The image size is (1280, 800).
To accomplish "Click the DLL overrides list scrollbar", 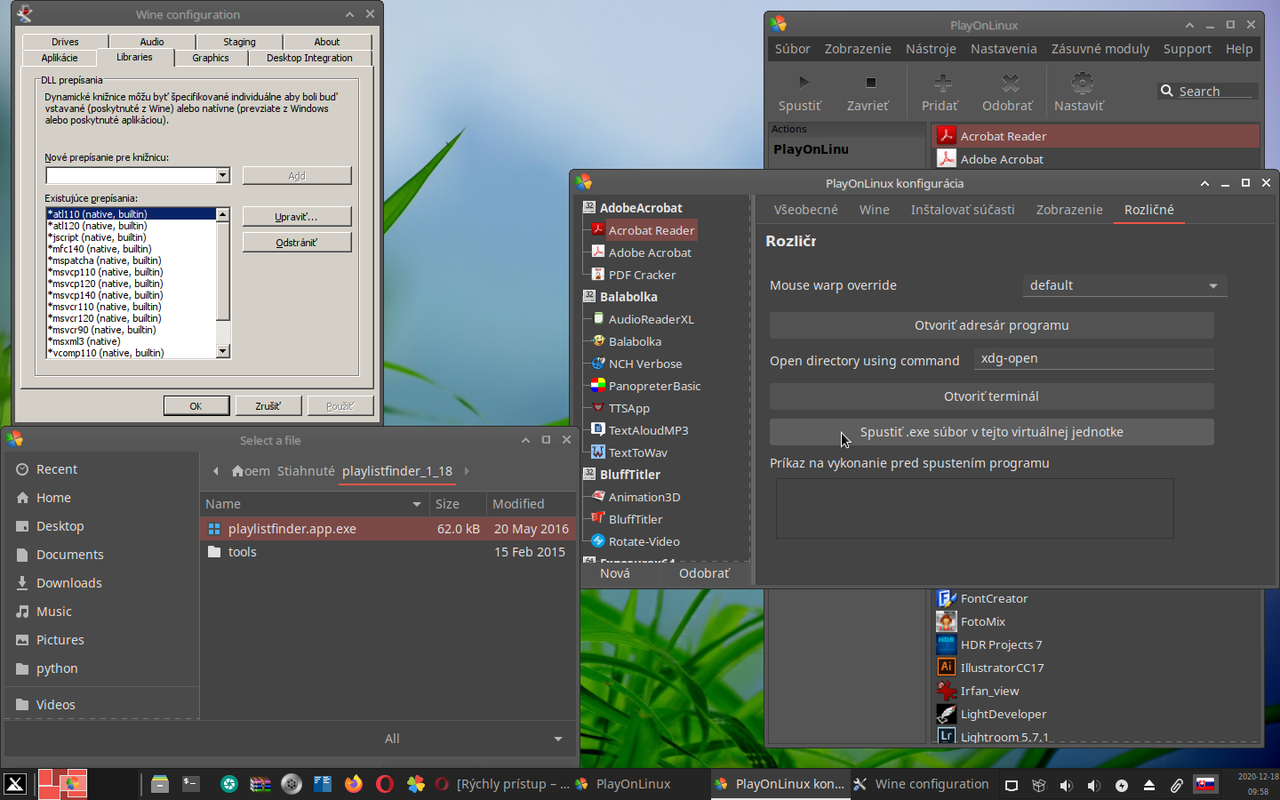I will [x=223, y=283].
